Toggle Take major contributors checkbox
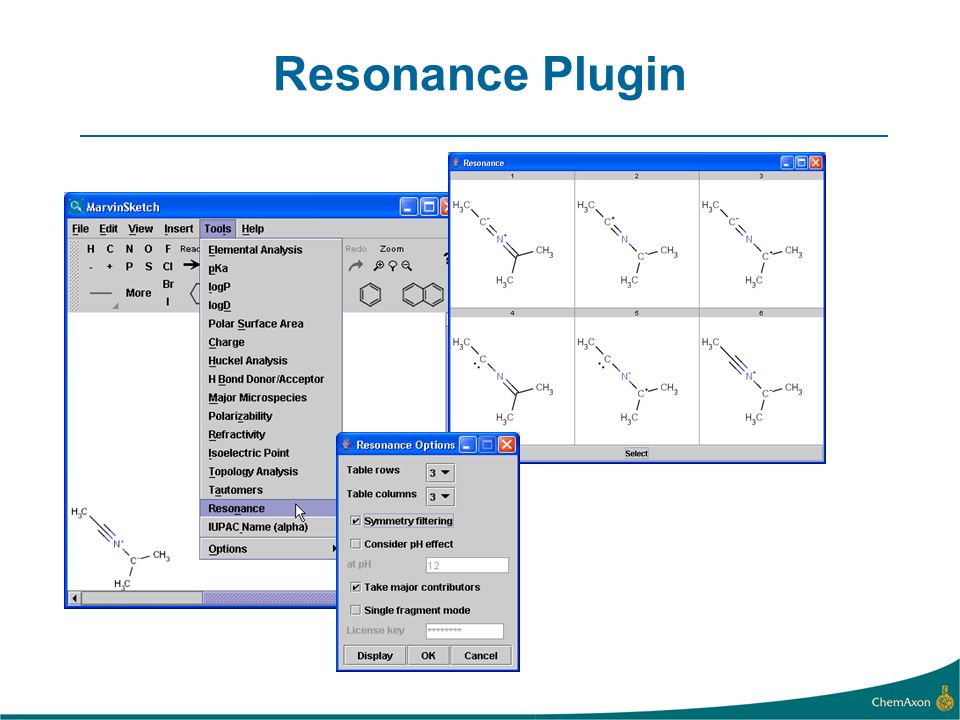The width and height of the screenshot is (960, 720). pyautogui.click(x=355, y=587)
